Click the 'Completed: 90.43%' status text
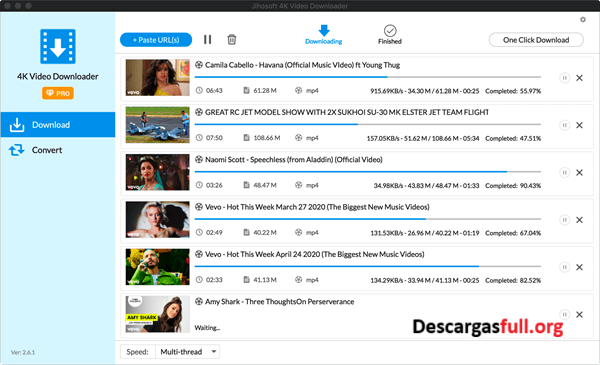This screenshot has width=600, height=365. pyautogui.click(x=513, y=186)
